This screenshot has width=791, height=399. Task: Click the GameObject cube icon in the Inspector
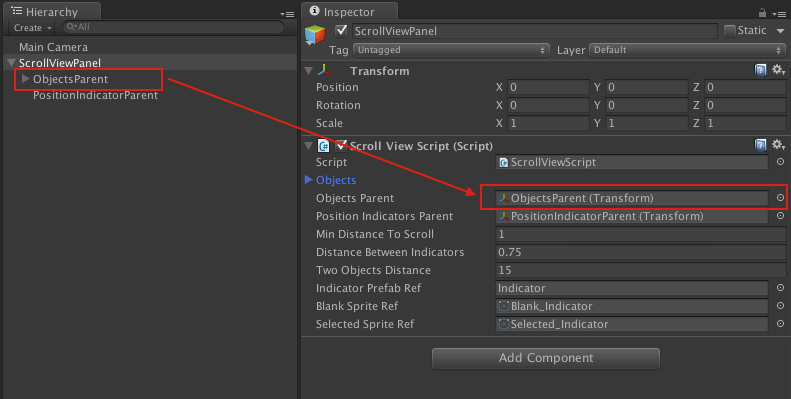pos(315,35)
